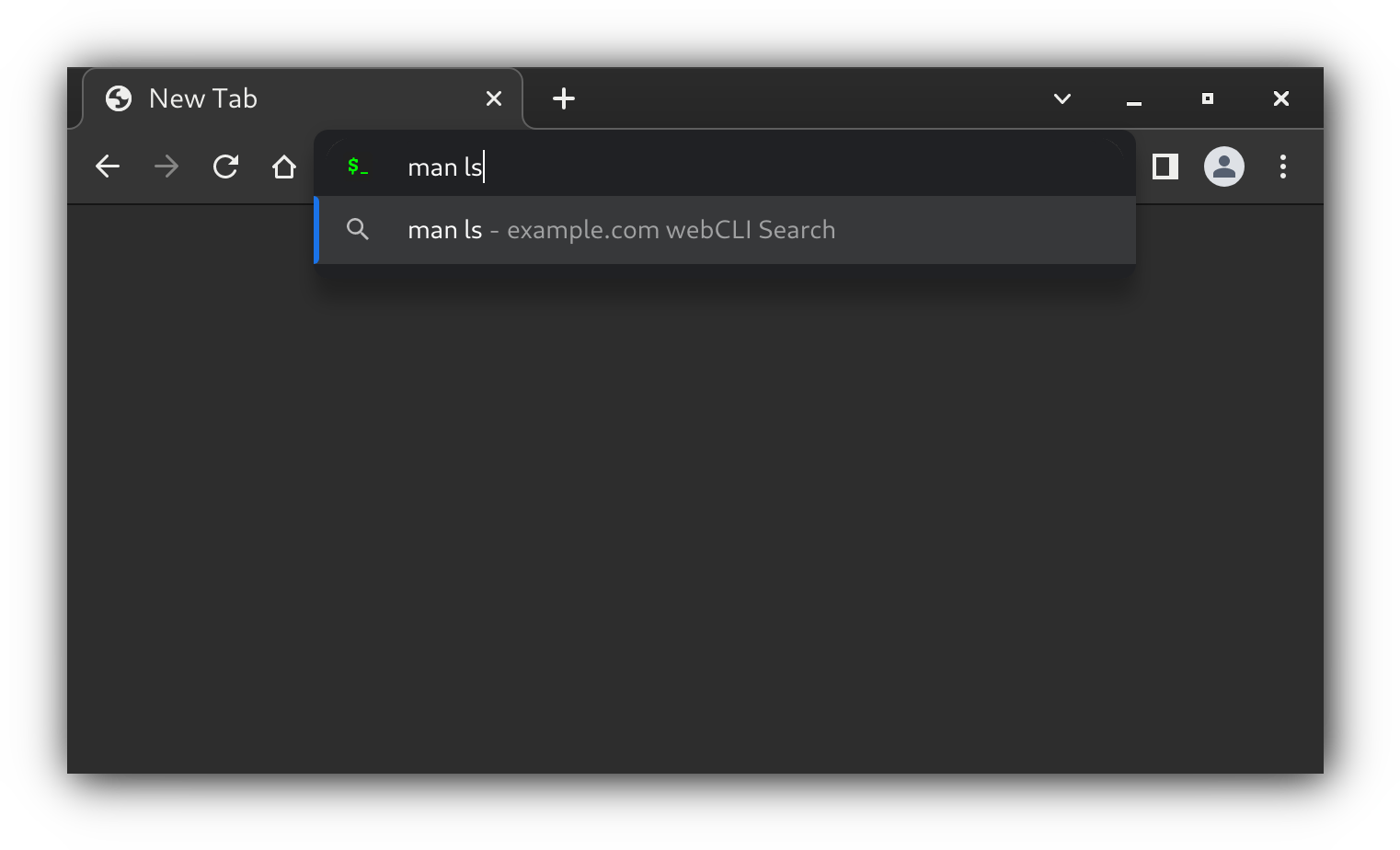Minimize the browser window
This screenshot has height=850, width=1400.
pyautogui.click(x=1134, y=100)
